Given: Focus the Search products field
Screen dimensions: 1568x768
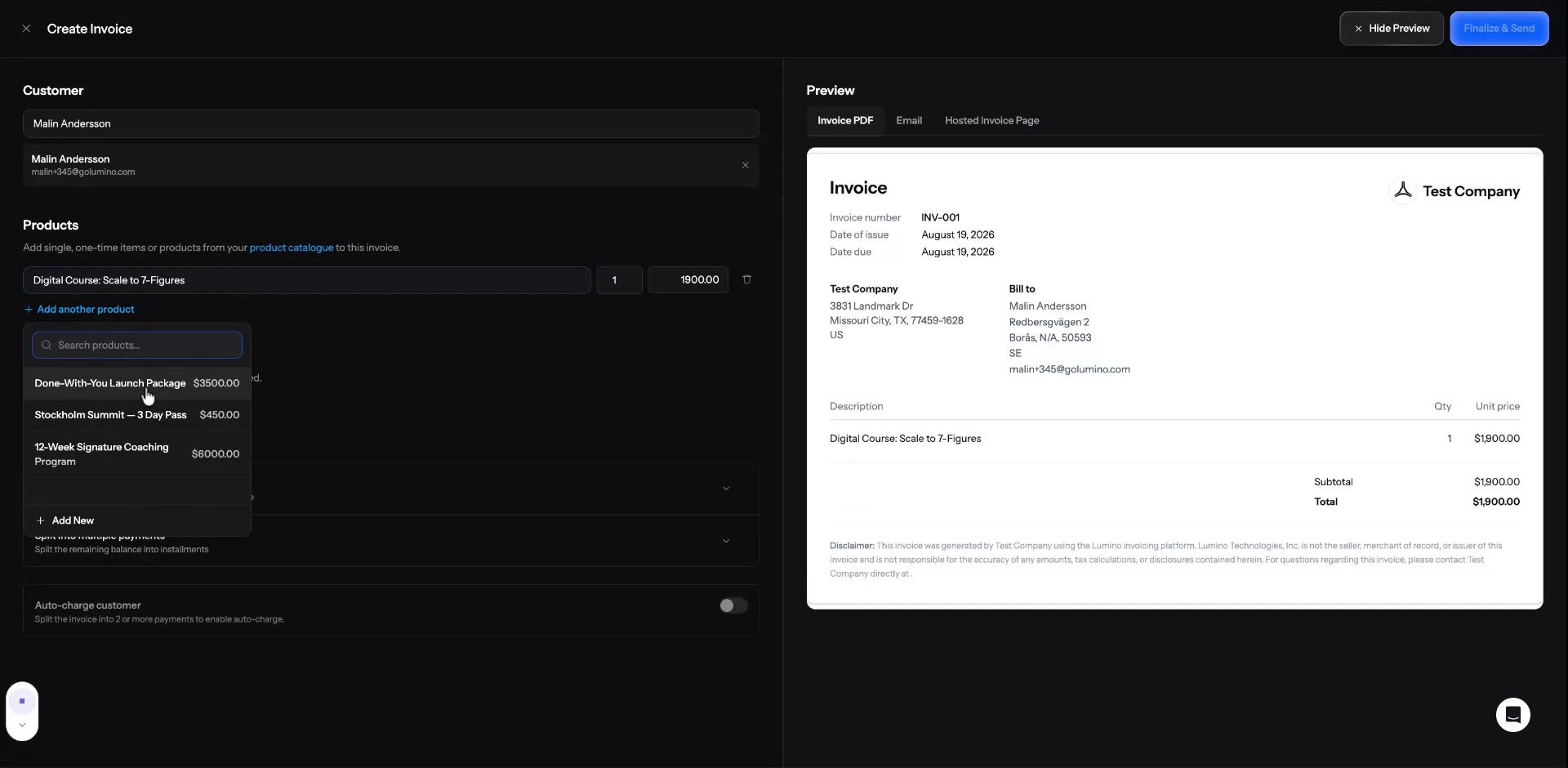Looking at the screenshot, I should click(x=137, y=345).
